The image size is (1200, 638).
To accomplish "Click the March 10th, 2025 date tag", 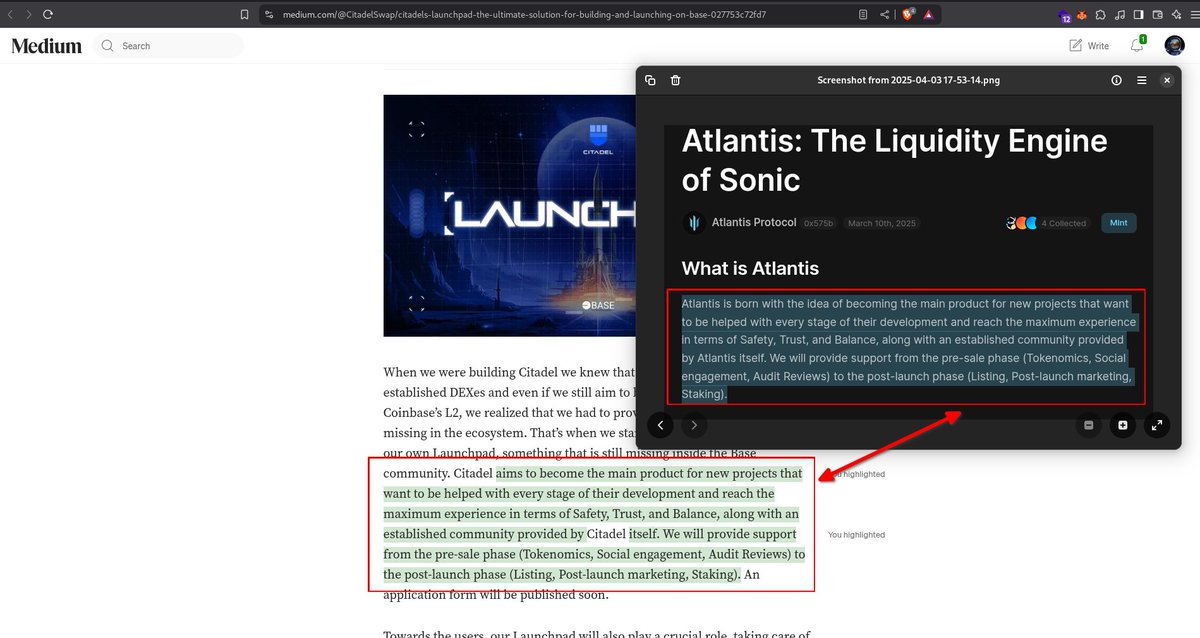I will pos(882,223).
